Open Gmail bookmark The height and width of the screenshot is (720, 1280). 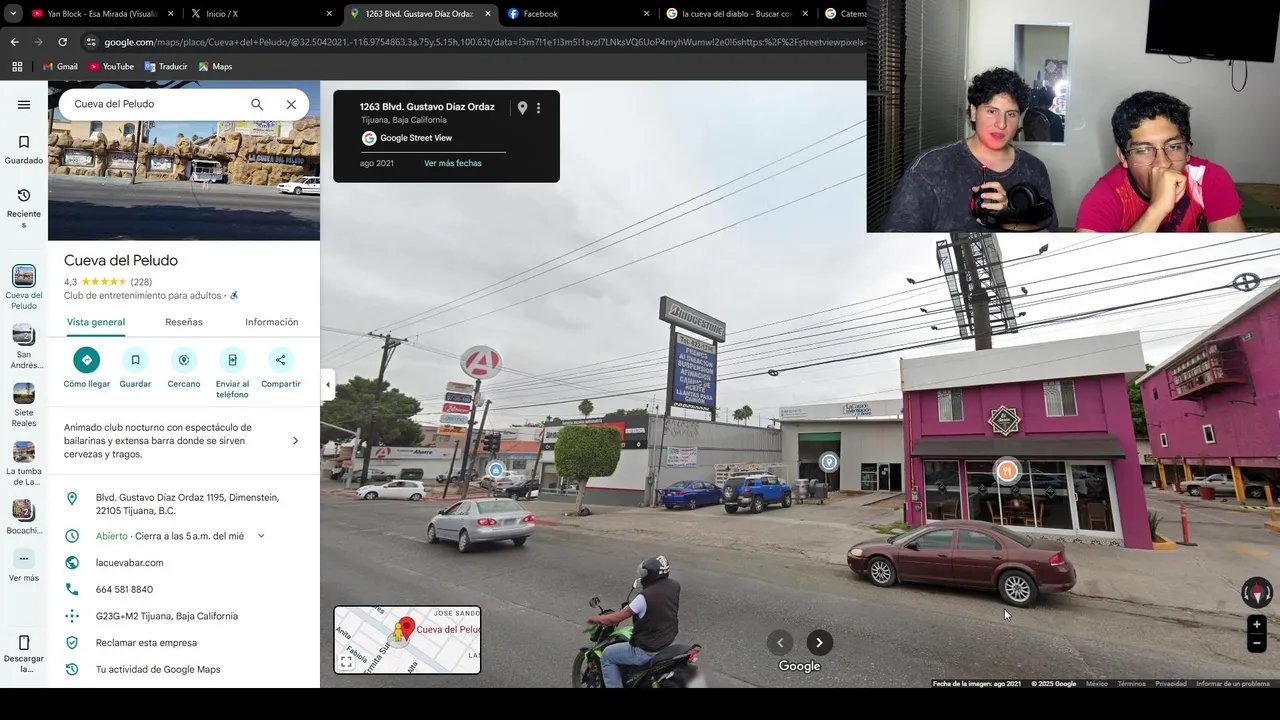[60, 67]
